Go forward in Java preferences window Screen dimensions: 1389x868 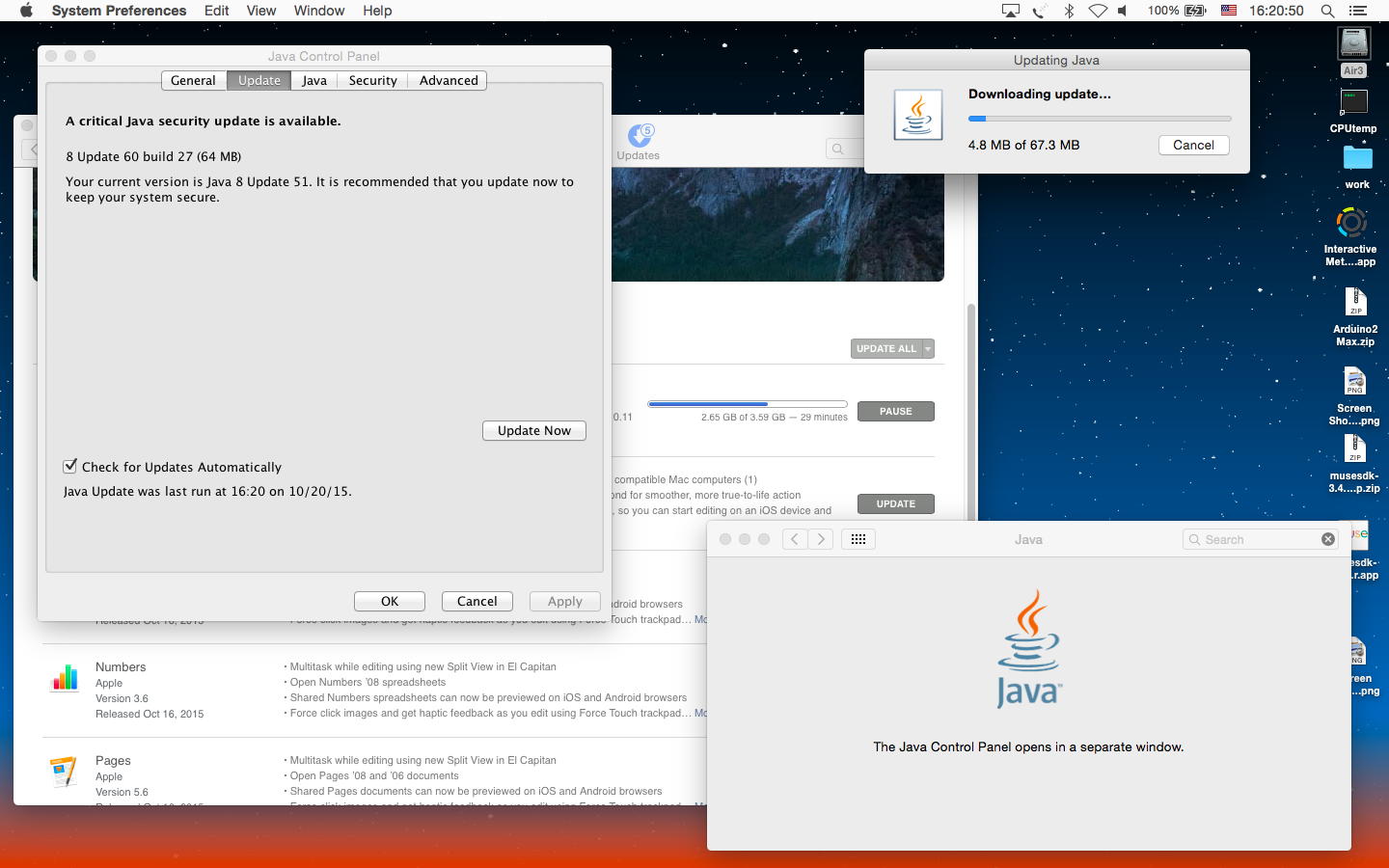(821, 539)
